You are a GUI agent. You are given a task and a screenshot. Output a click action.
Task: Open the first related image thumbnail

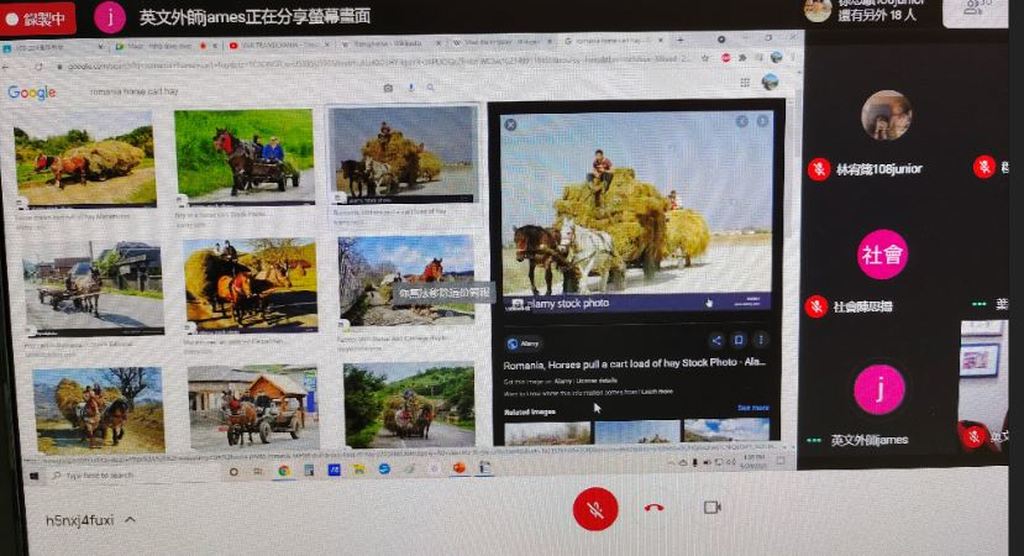point(547,432)
